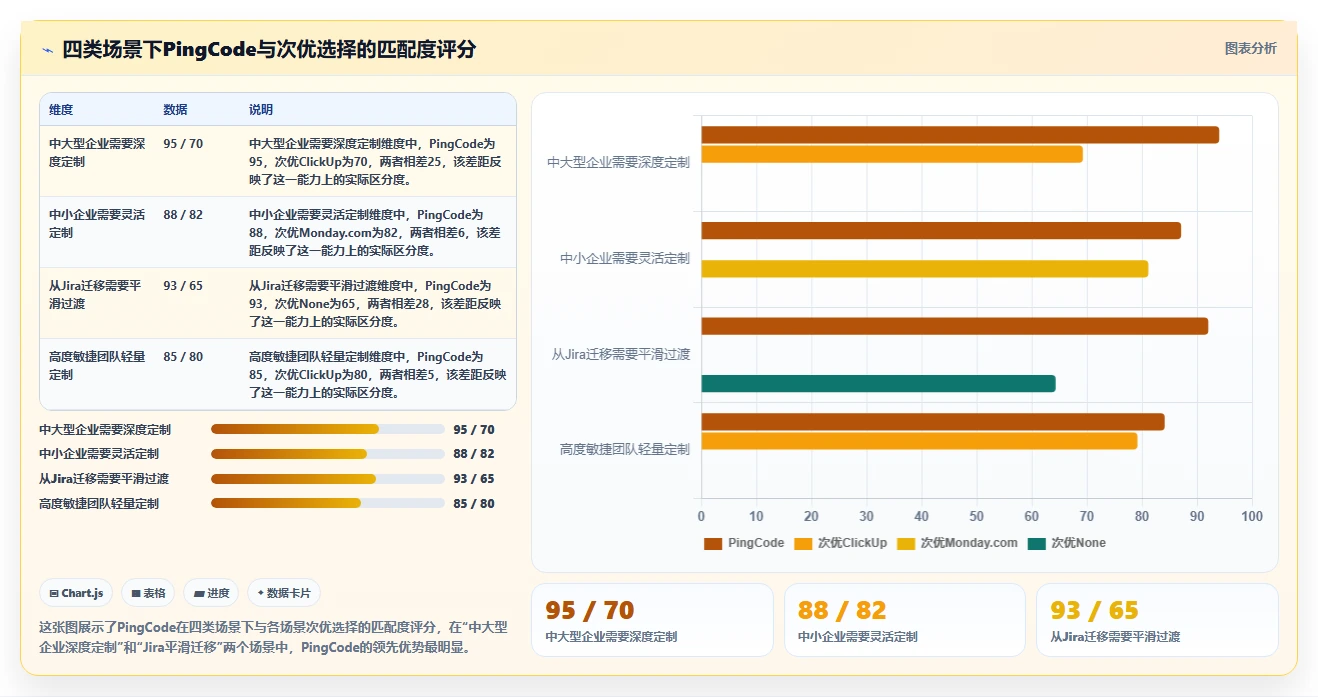Click the summary paragraph below the tag chips
This screenshot has width=1318, height=697.
pos(273,637)
